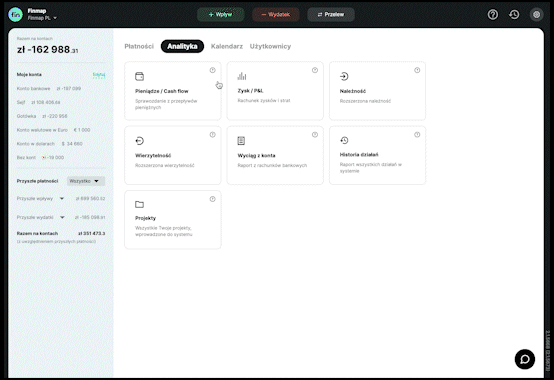
Task: Click the Finmap logo icon
Action: 16,14
